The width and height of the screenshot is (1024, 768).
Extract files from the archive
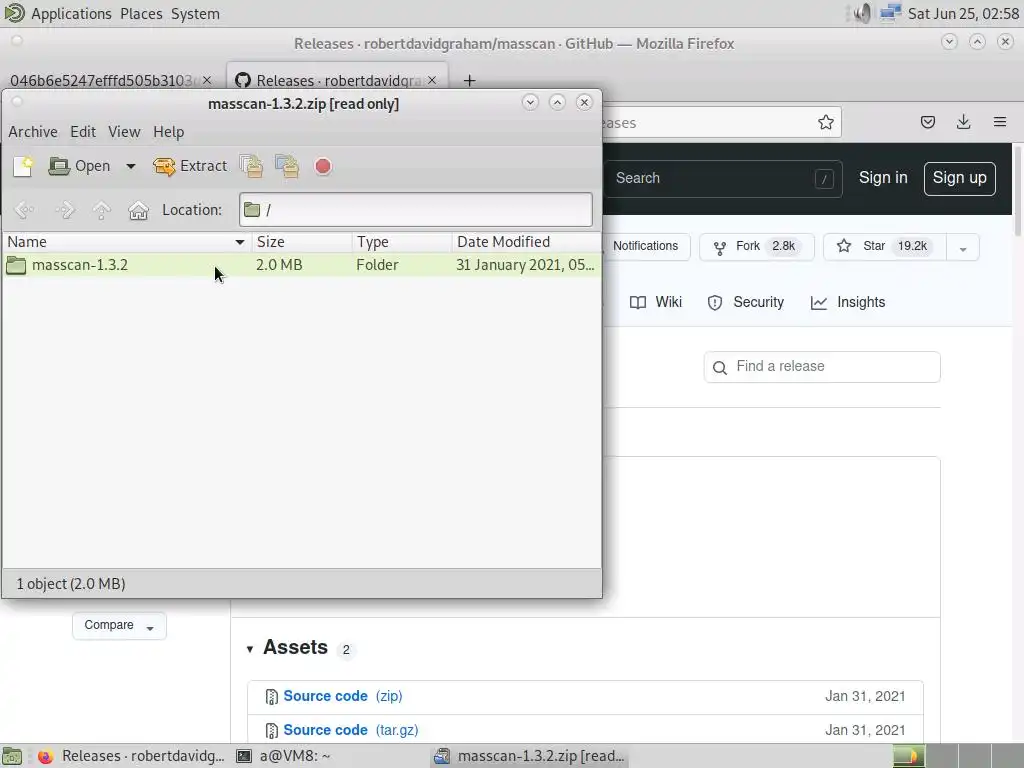click(190, 167)
